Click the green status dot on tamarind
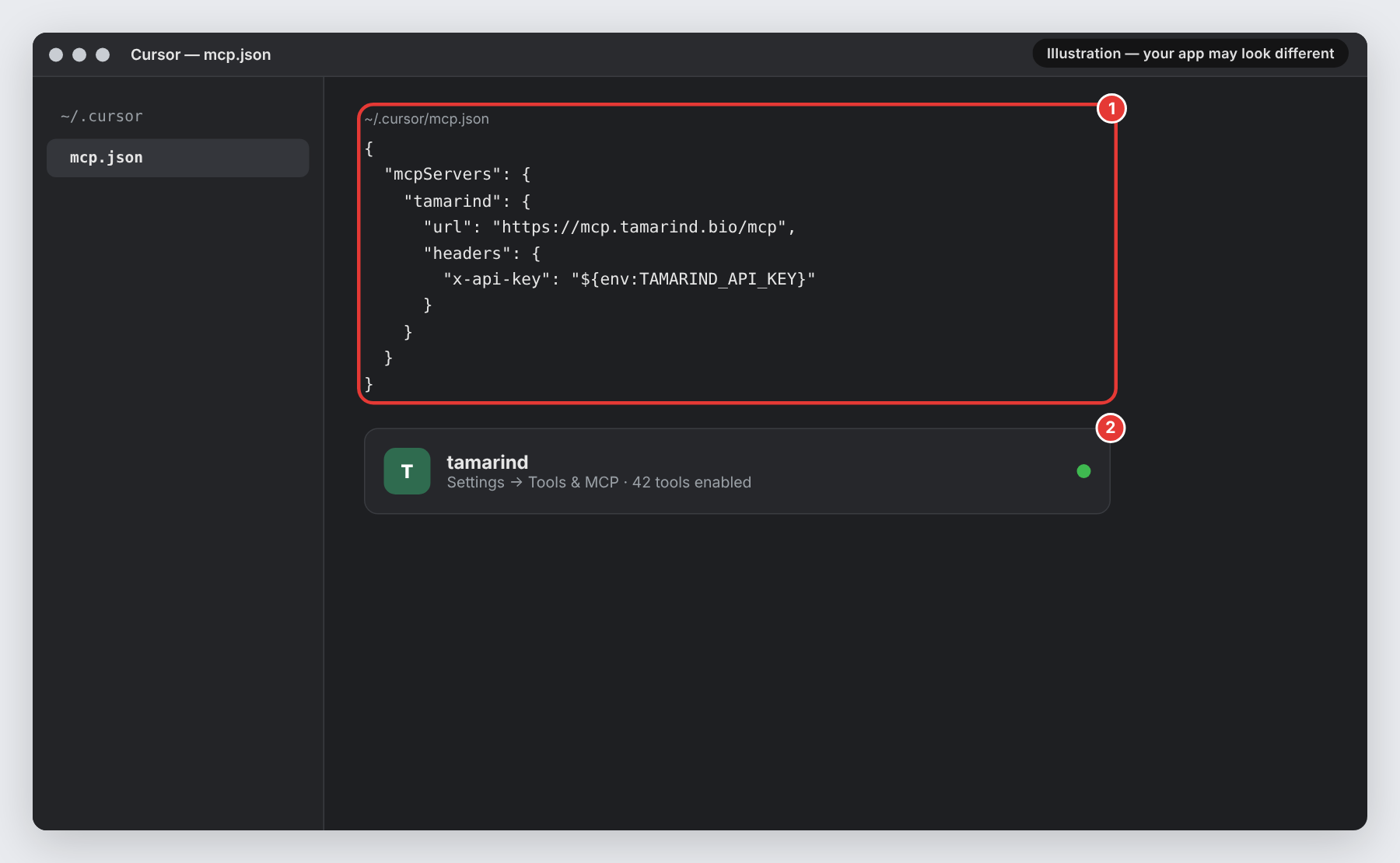 1083,471
